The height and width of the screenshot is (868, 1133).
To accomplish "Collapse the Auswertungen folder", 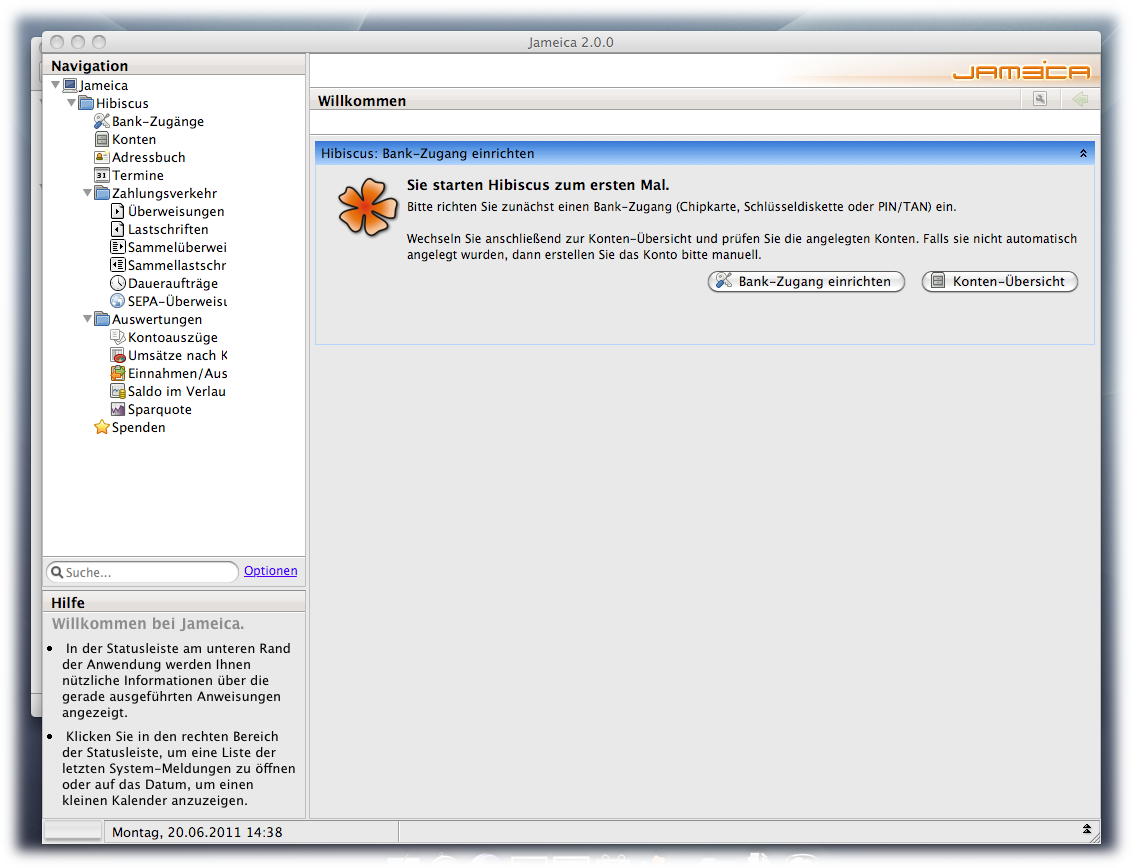I will coord(87,319).
